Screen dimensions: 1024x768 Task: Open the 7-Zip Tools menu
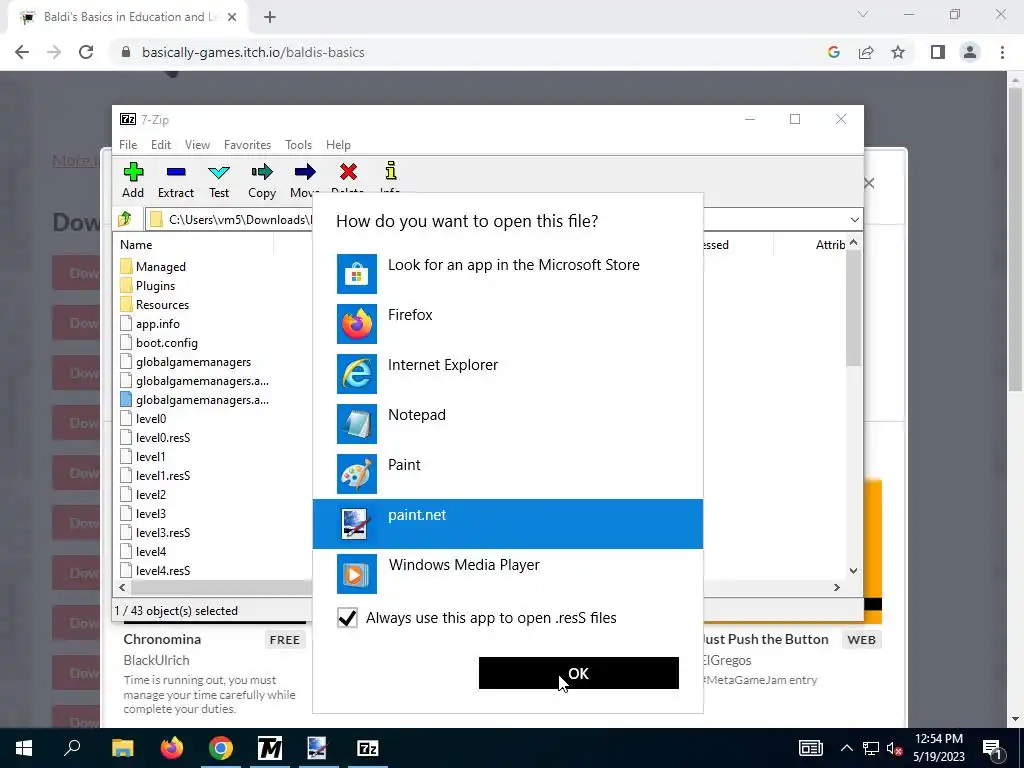(x=298, y=145)
